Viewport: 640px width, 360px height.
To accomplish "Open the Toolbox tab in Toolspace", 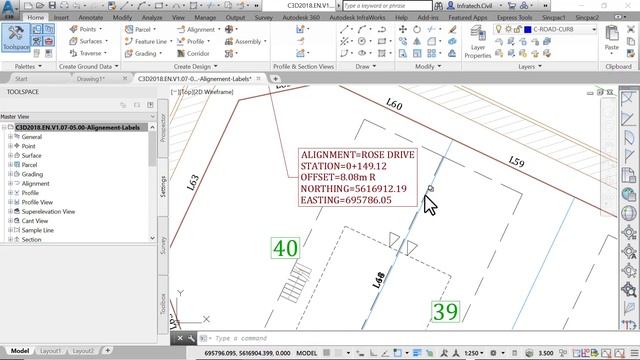I will click(x=163, y=304).
